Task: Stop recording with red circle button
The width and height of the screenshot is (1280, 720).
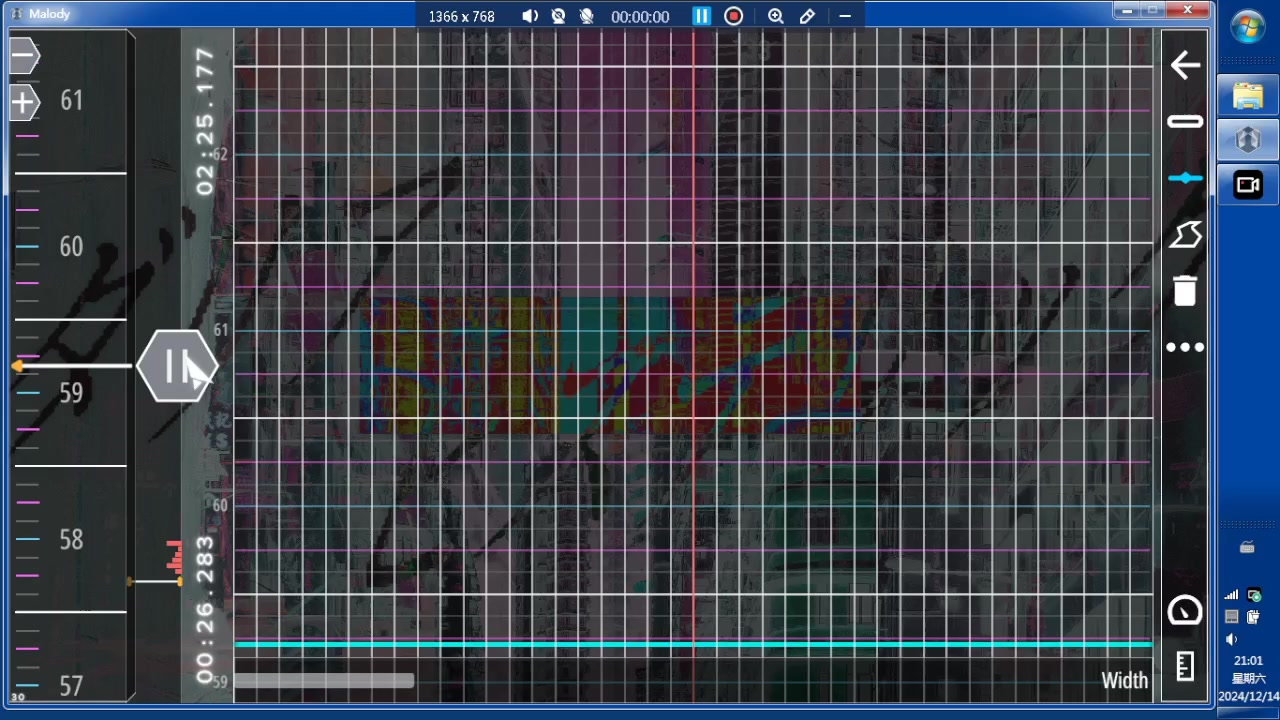Action: click(734, 16)
